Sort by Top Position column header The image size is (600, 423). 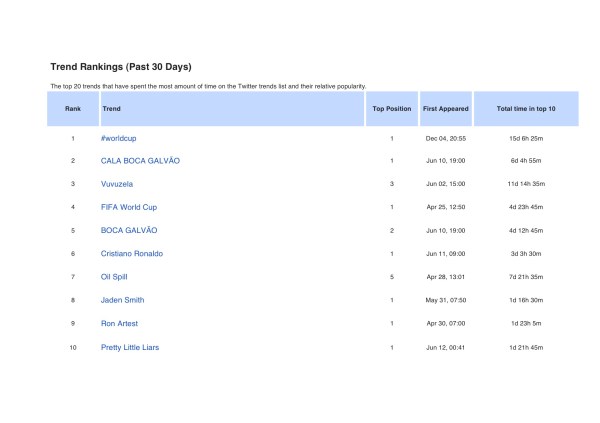(x=391, y=107)
